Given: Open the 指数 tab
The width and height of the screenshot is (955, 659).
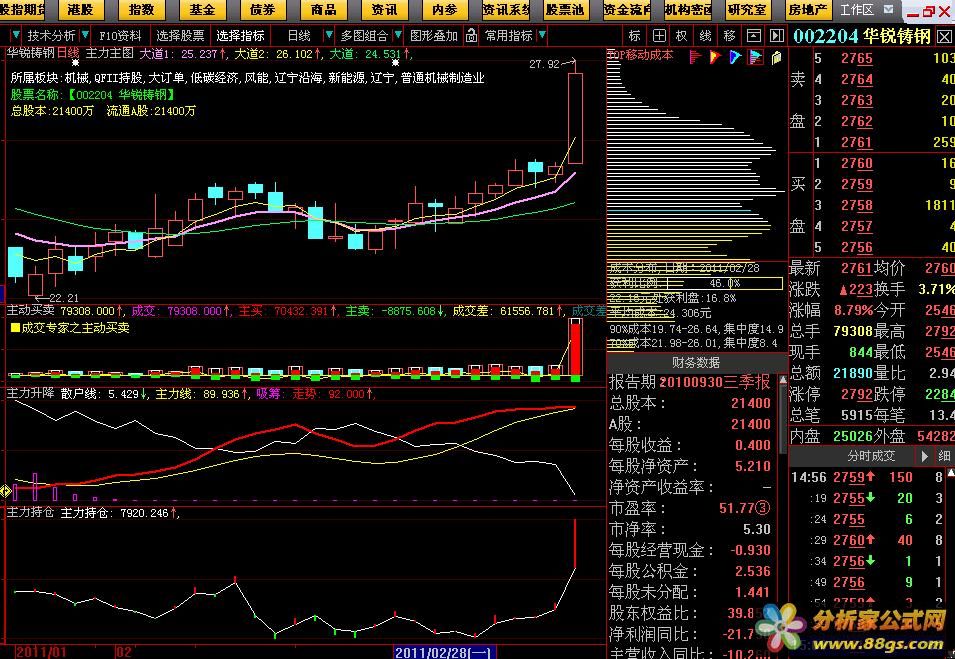Looking at the screenshot, I should click(141, 10).
